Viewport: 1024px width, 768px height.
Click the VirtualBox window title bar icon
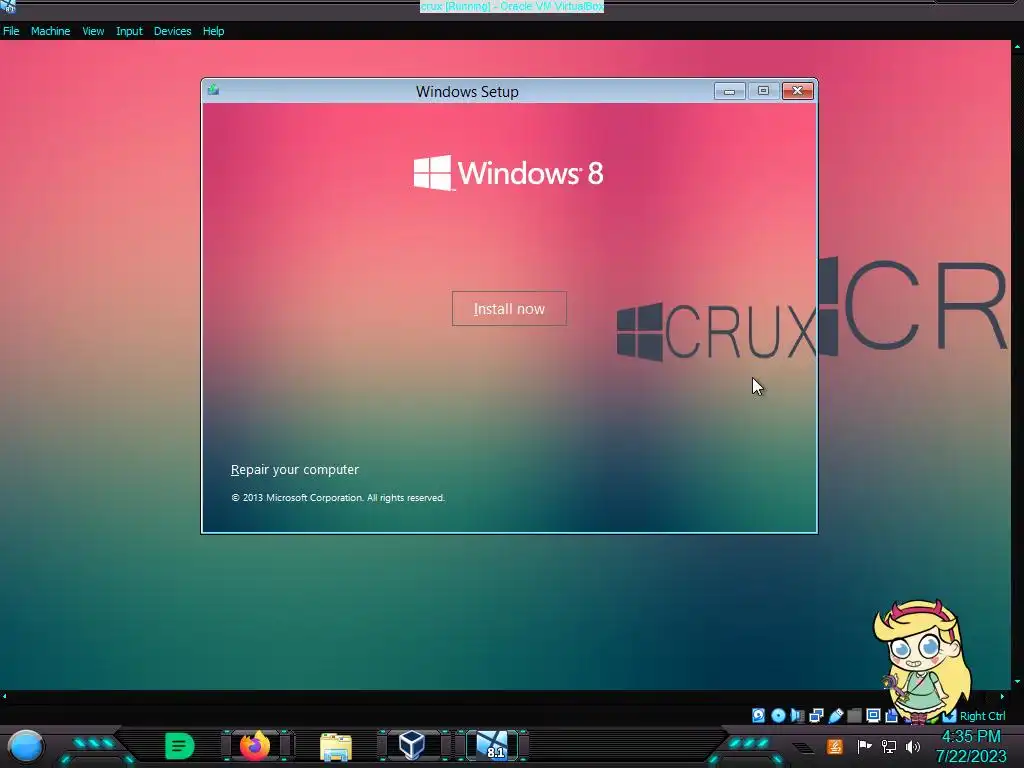point(8,7)
